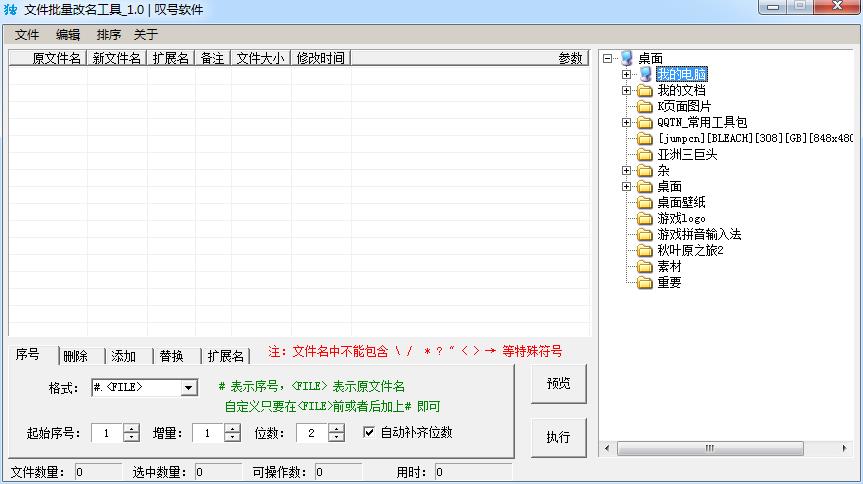Sort by 文件大小 column header
Image resolution: width=863 pixels, height=484 pixels.
click(x=260, y=58)
